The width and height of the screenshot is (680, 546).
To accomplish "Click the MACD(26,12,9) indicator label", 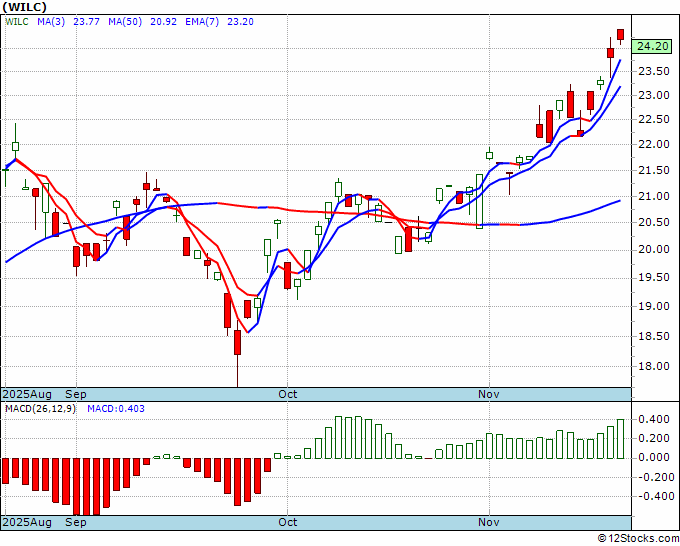I will (40, 409).
